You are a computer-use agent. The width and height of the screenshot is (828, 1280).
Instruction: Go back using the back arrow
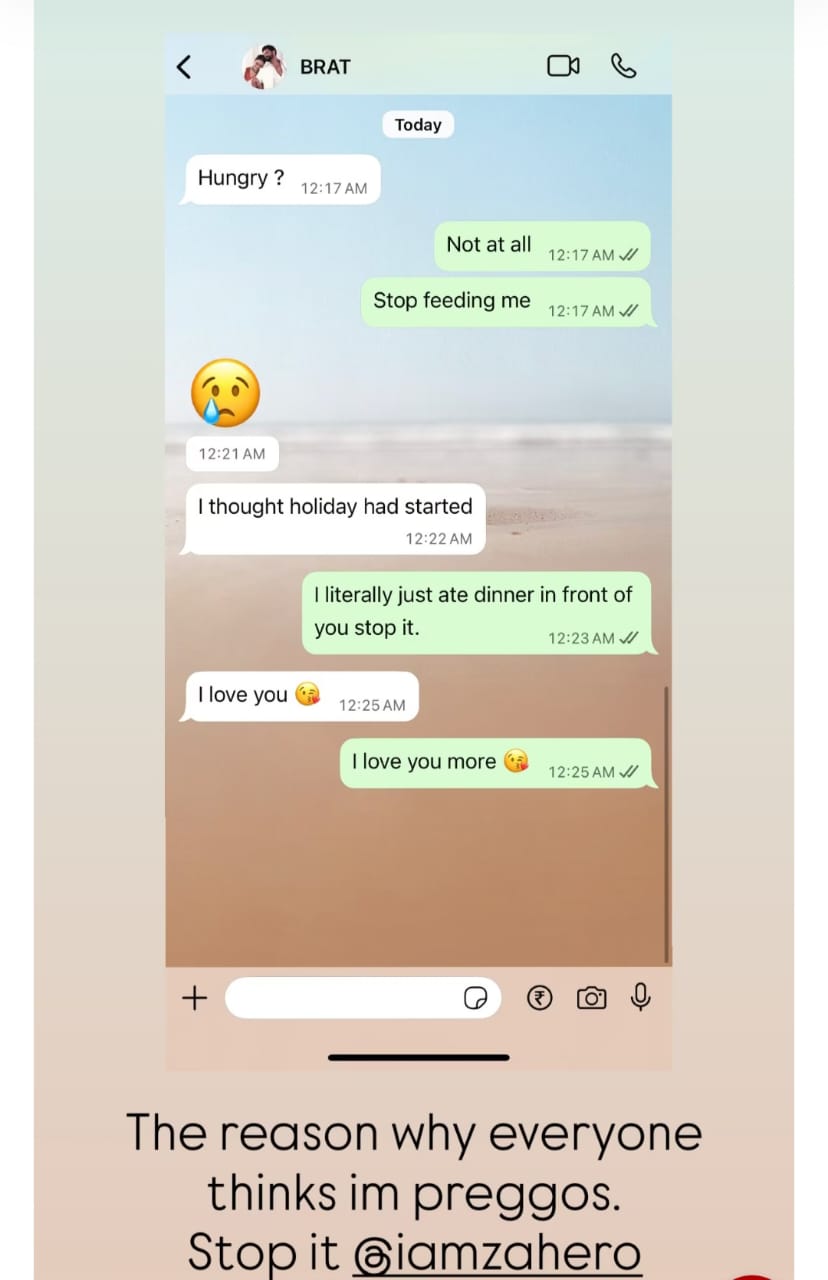[x=183, y=67]
